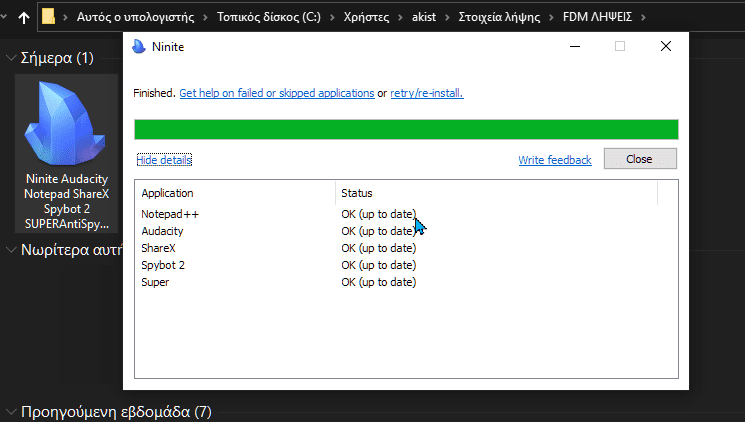Click the ShareX status OK (up to date)
The height and width of the screenshot is (422, 745).
tap(379, 249)
